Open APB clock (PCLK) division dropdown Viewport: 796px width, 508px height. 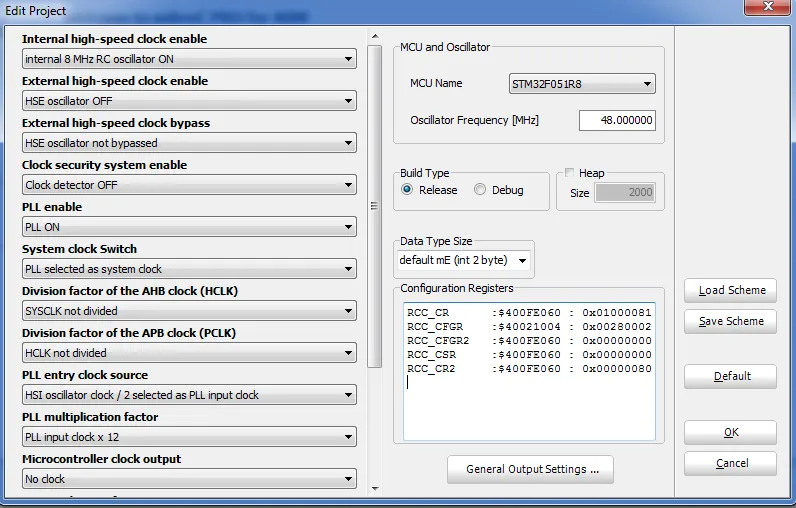[189, 353]
